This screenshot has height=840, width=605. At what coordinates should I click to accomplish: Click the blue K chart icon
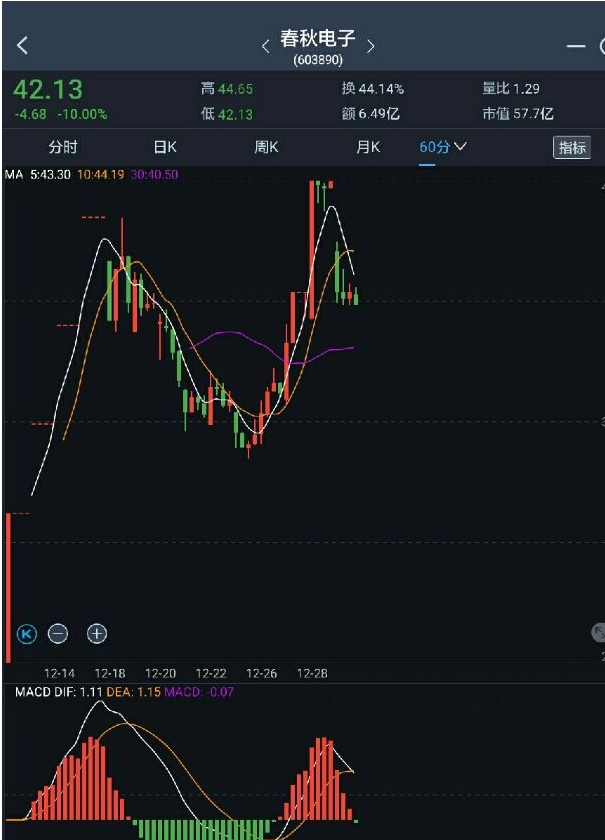coord(27,634)
